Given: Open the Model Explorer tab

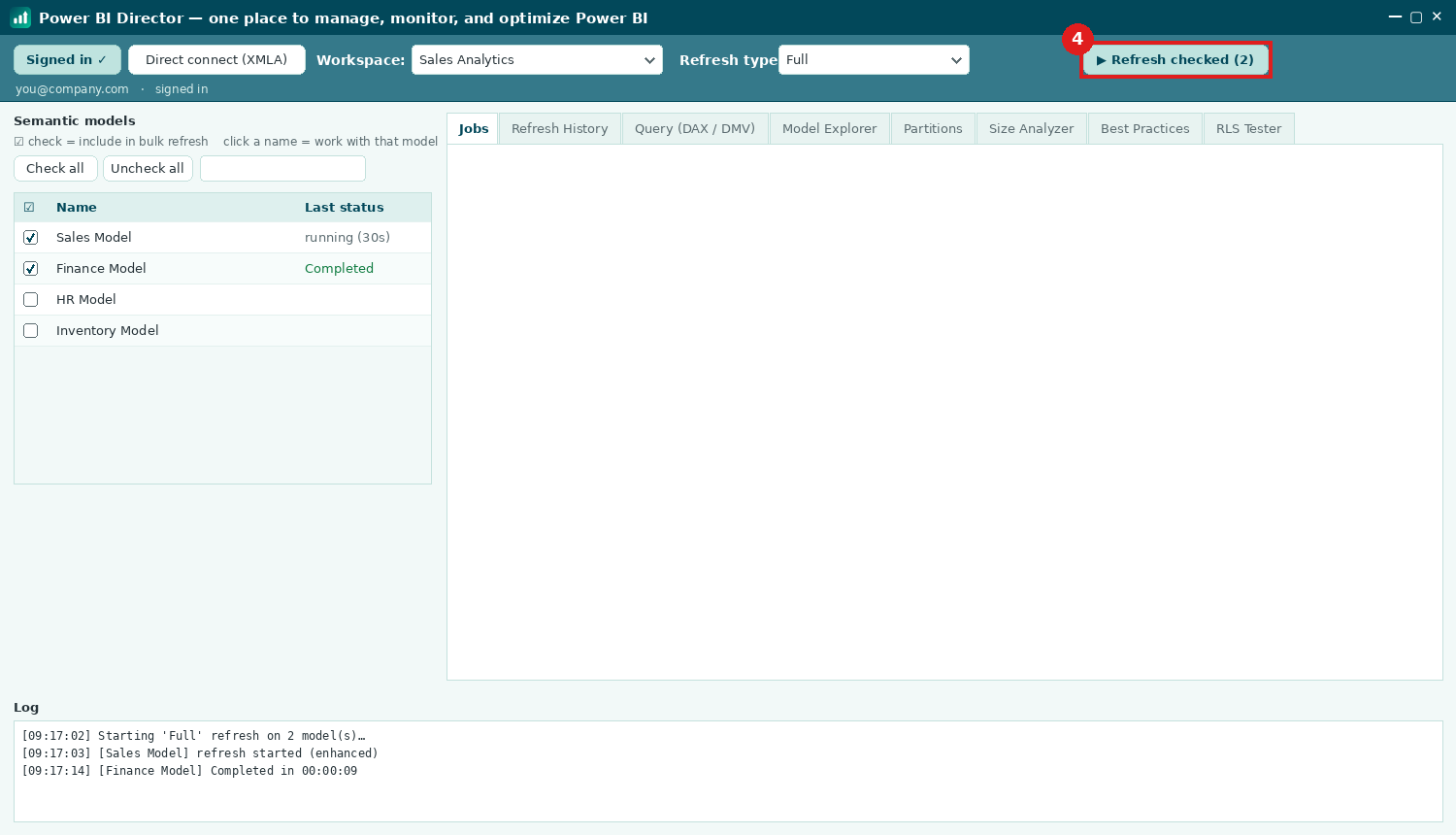Looking at the screenshot, I should [830, 129].
